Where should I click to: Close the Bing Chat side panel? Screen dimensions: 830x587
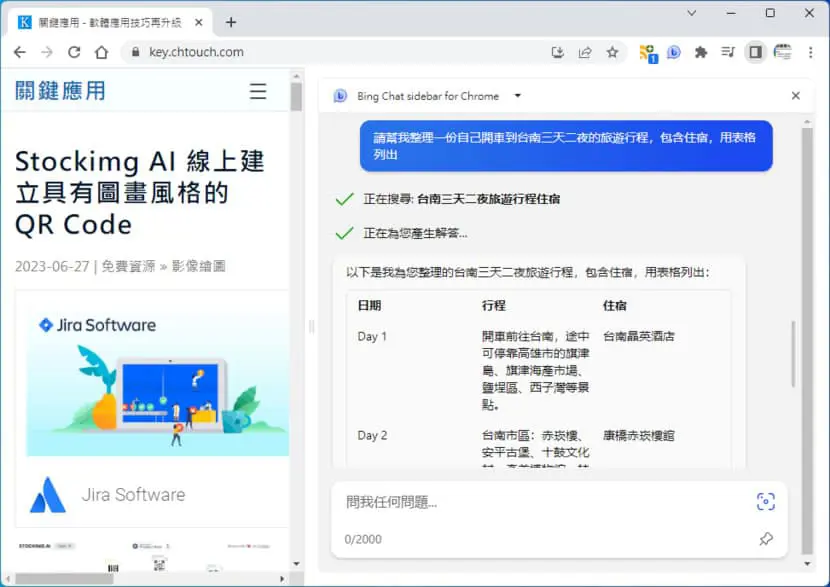click(796, 96)
